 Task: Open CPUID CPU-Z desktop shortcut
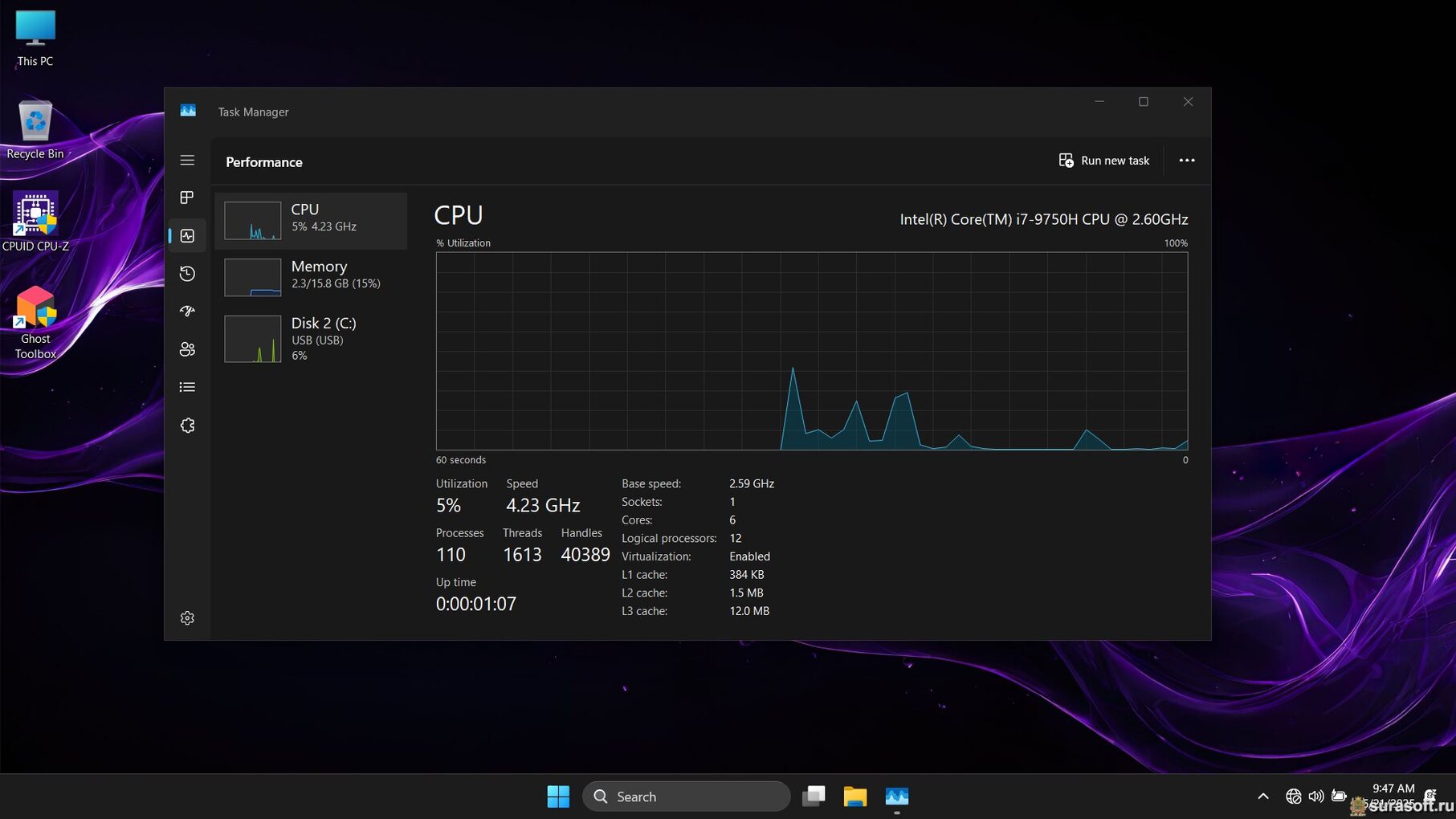point(35,222)
